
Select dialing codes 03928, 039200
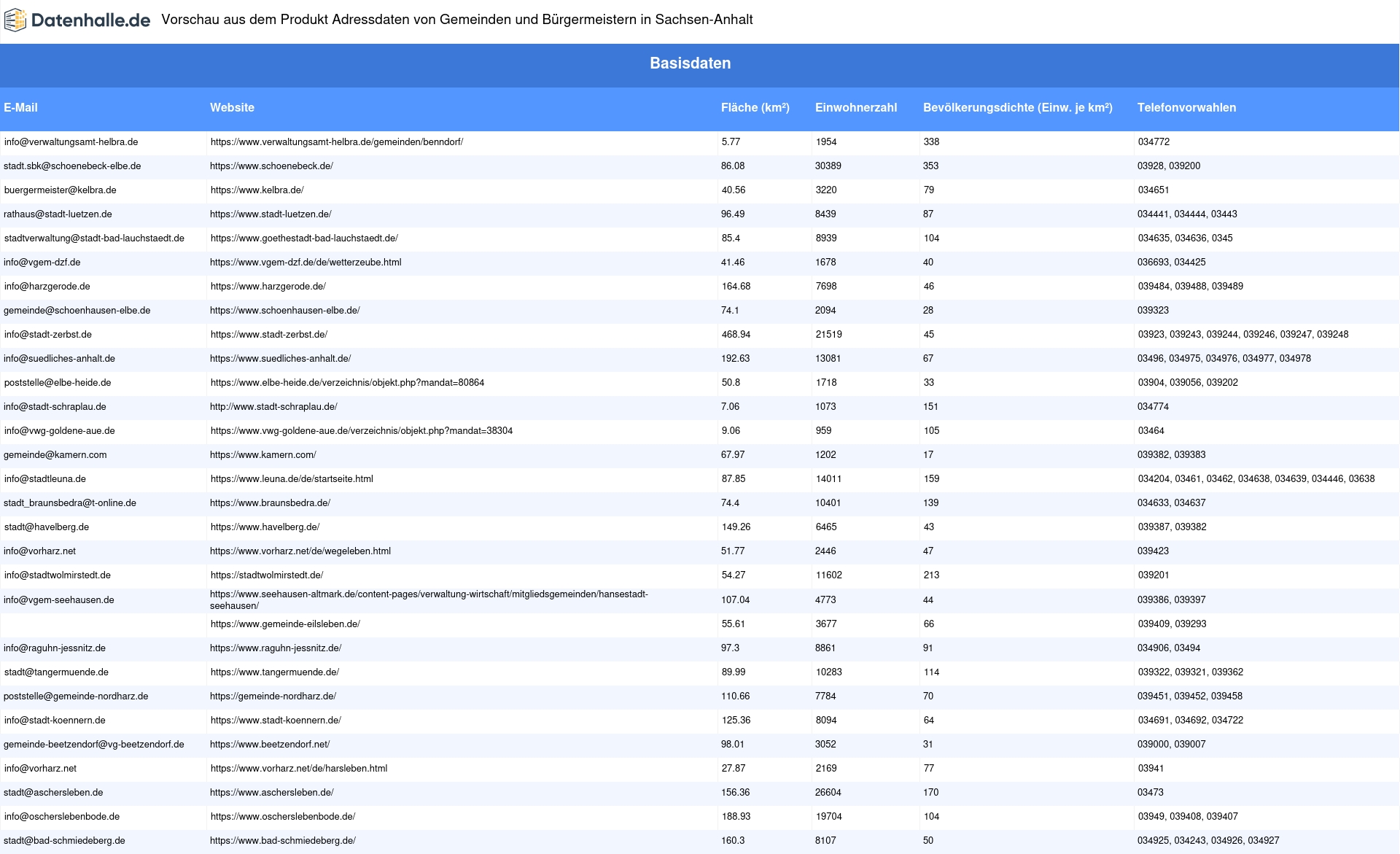point(1169,166)
